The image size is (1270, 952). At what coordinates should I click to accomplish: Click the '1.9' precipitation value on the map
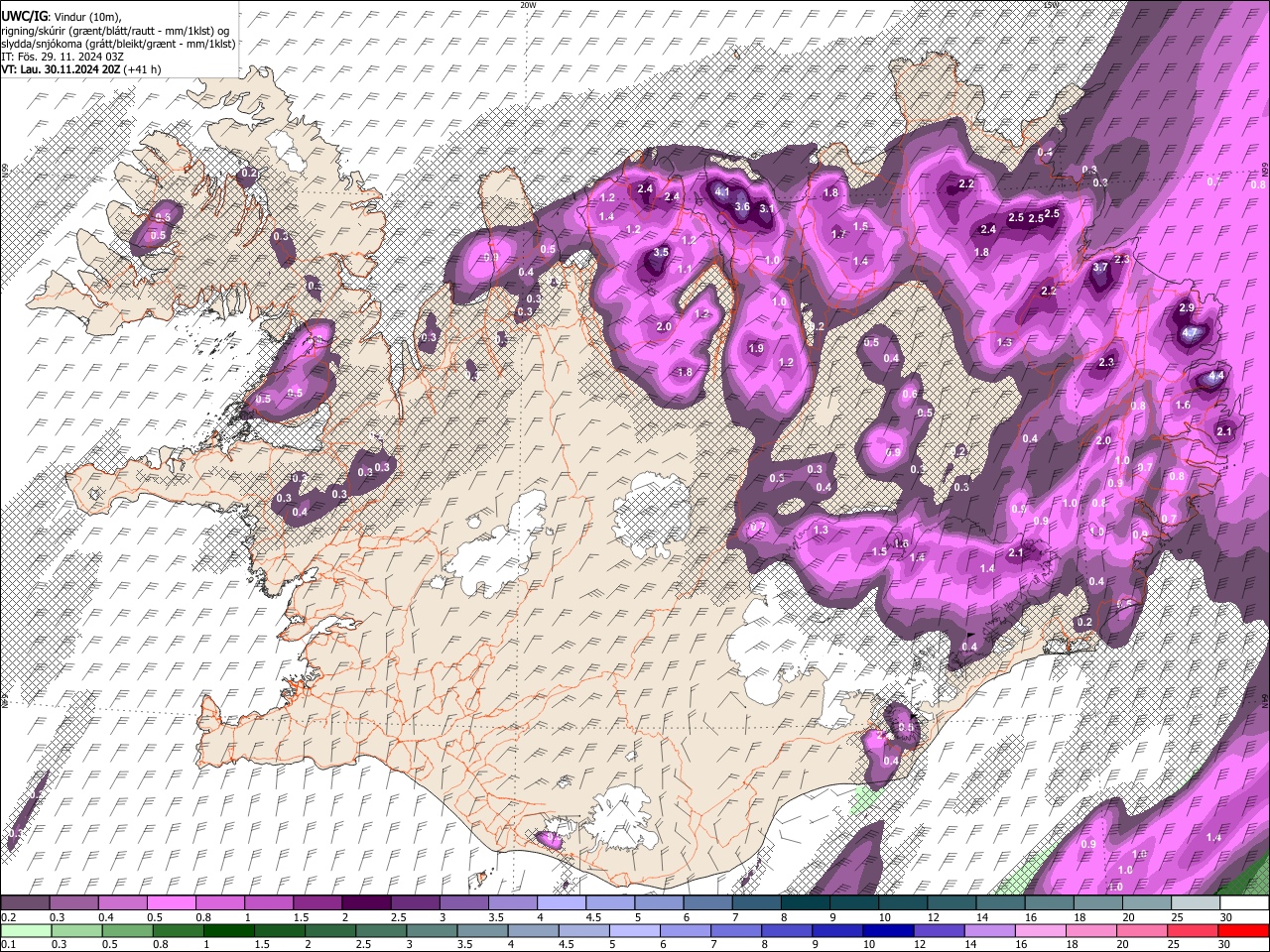756,348
